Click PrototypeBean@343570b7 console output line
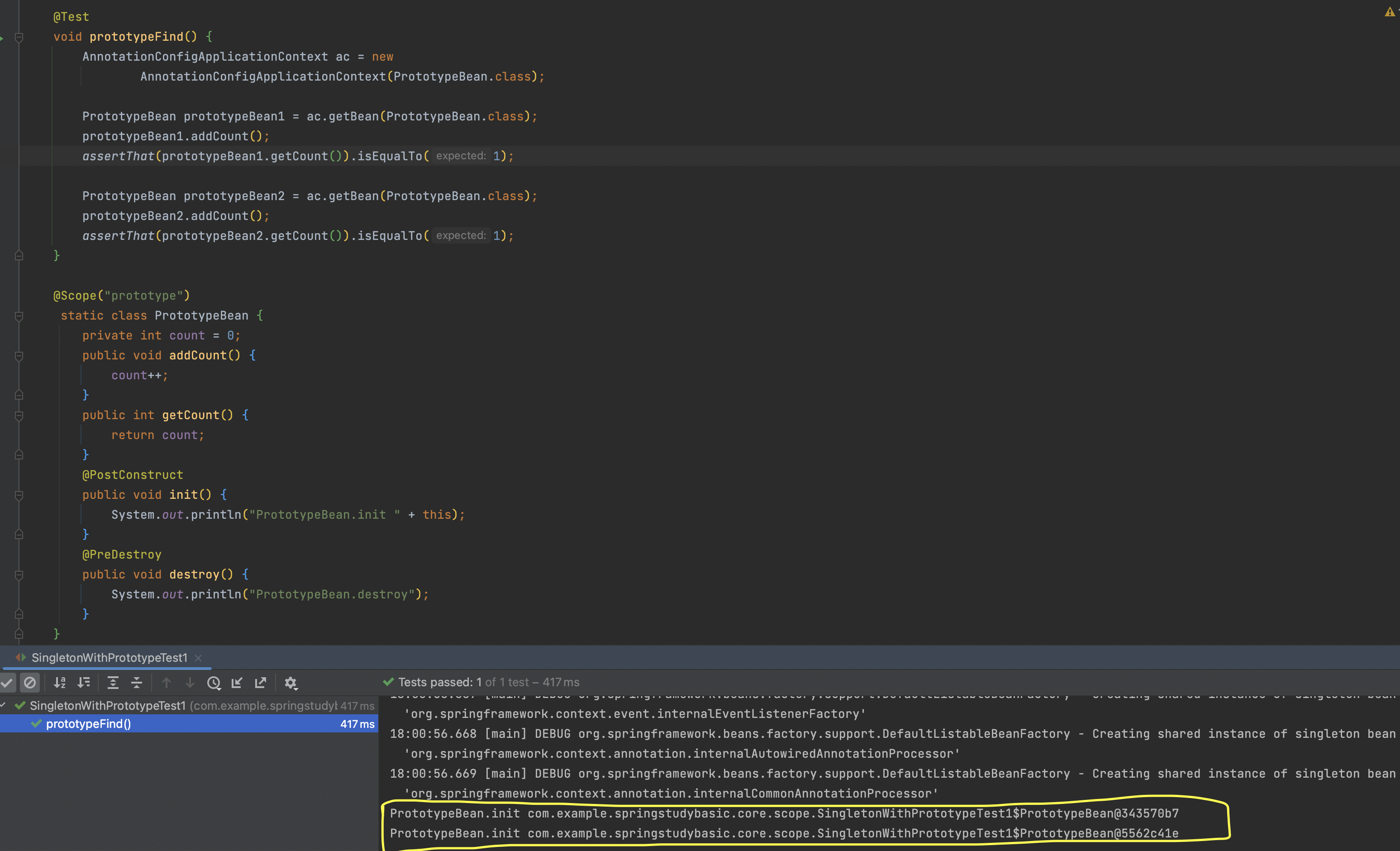 (784, 813)
